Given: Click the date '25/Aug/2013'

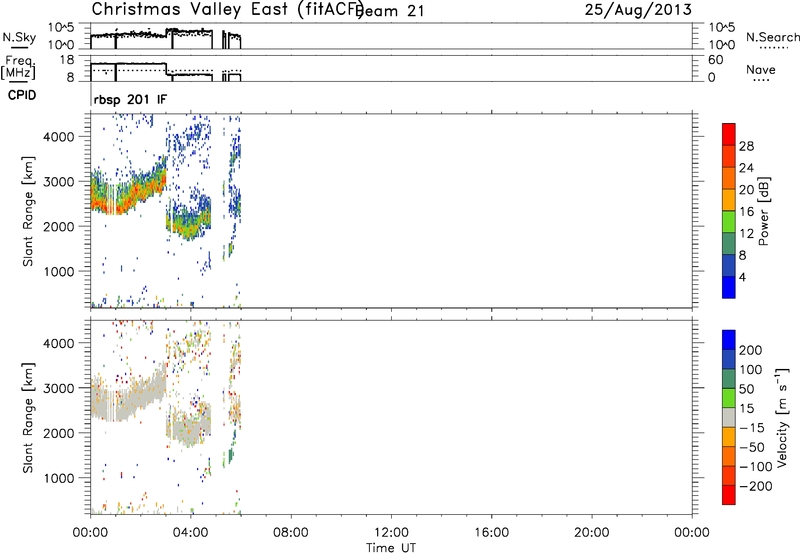Looking at the screenshot, I should [x=638, y=10].
